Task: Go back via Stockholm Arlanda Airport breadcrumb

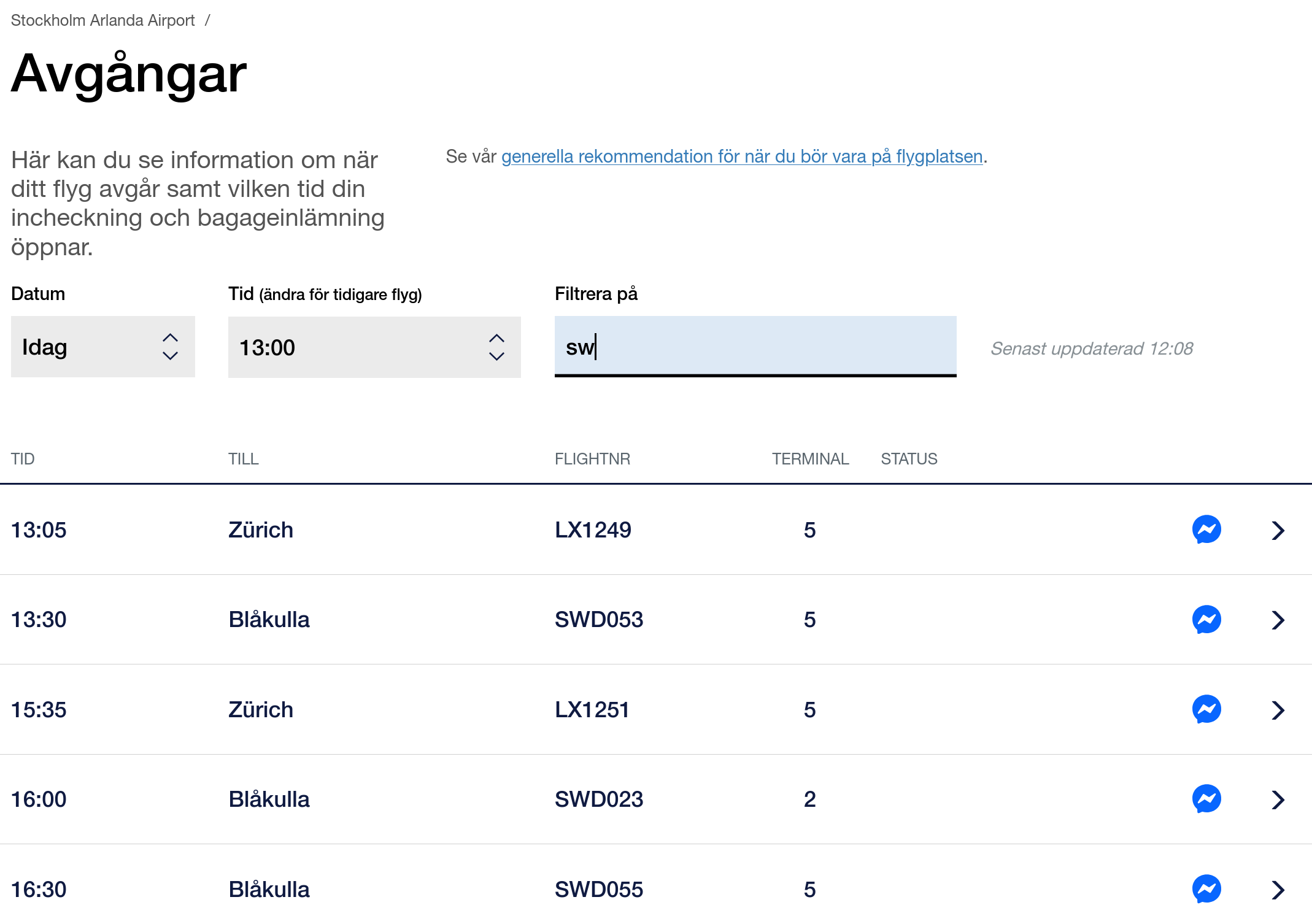Action: (x=102, y=19)
